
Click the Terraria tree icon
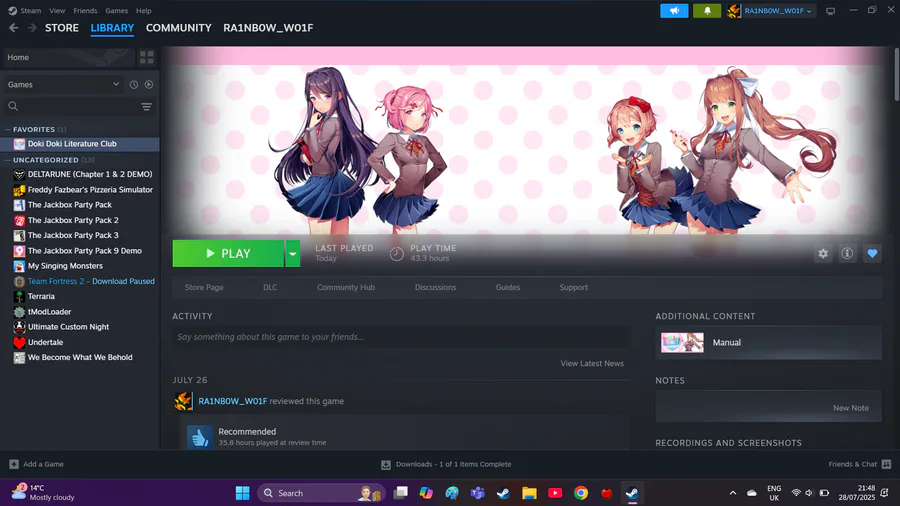(19, 297)
